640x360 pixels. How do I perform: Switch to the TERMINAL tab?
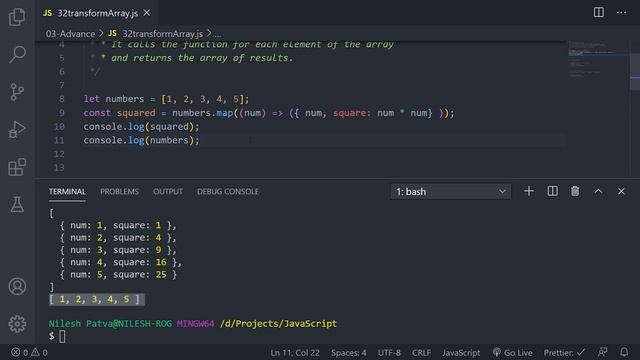pos(67,191)
